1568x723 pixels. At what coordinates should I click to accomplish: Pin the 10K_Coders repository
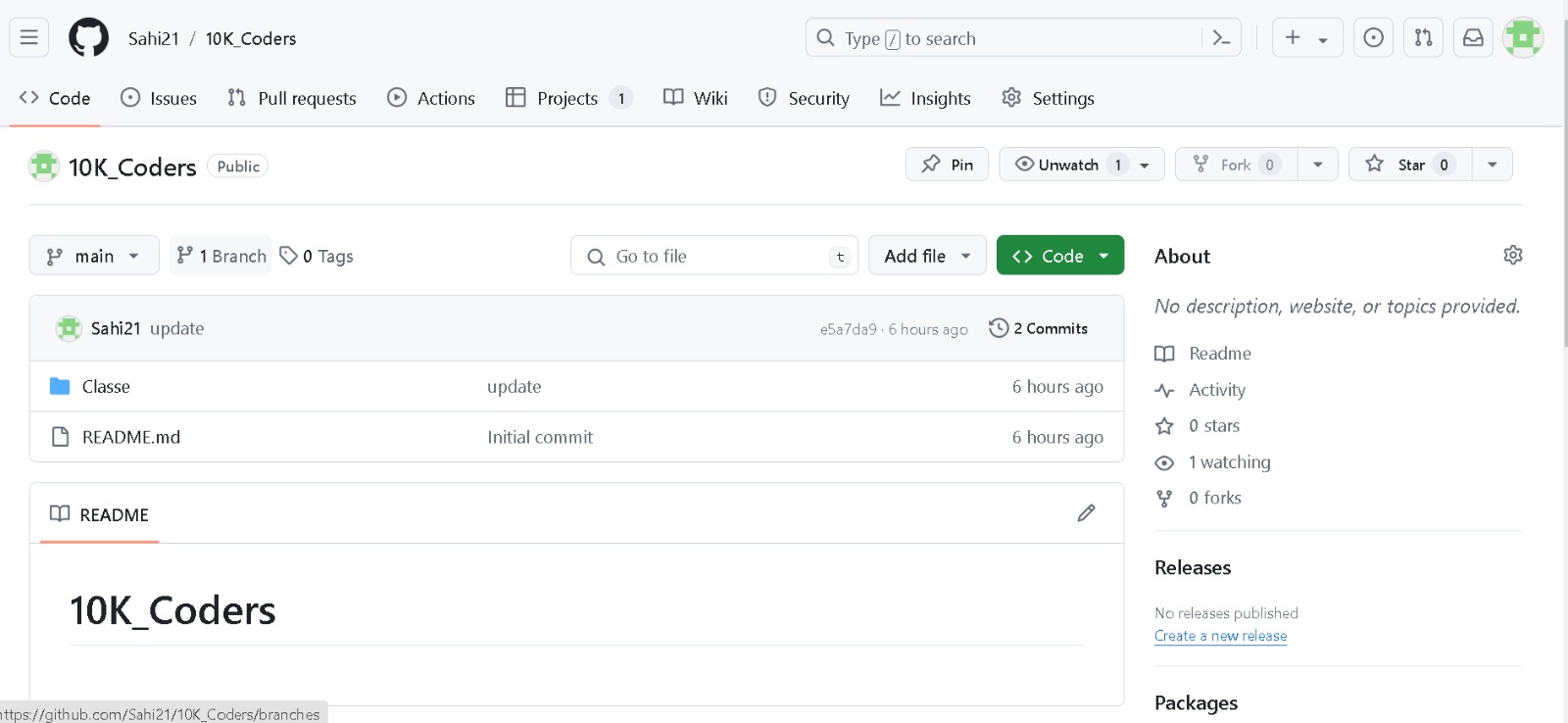[947, 165]
